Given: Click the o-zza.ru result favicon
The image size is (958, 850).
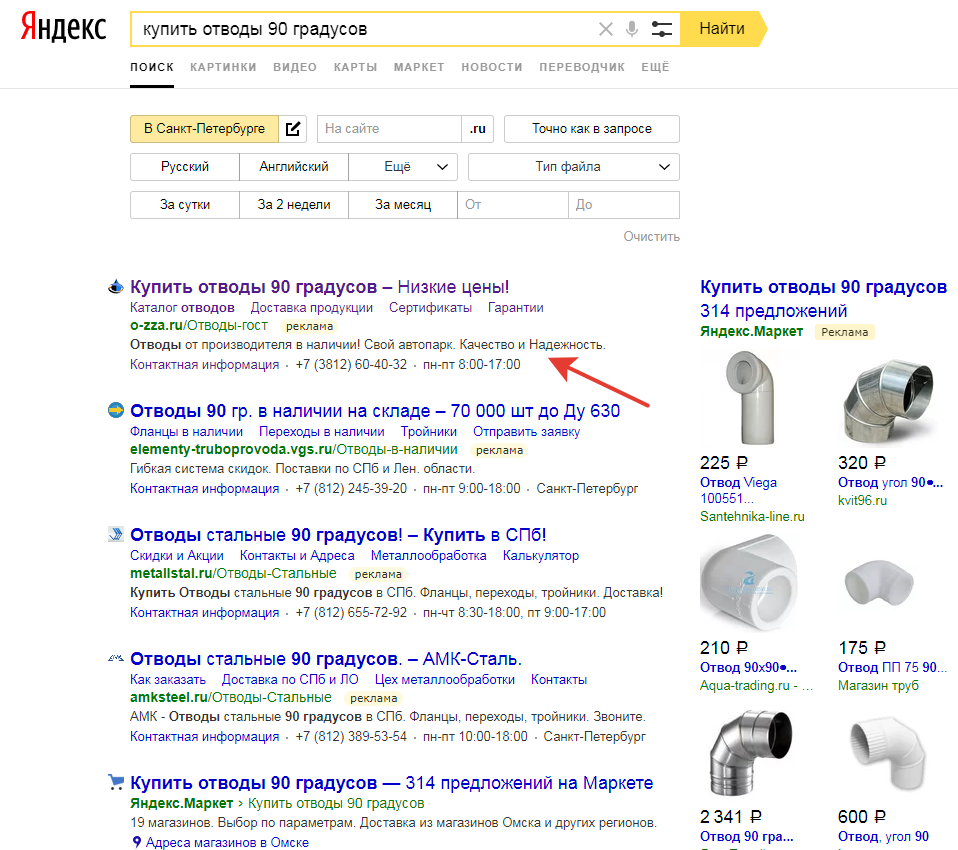Looking at the screenshot, I should pos(115,287).
